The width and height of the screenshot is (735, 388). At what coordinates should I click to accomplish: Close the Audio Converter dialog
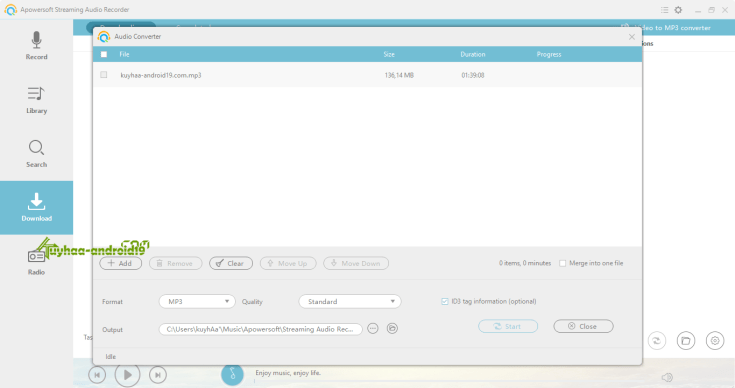[632, 37]
